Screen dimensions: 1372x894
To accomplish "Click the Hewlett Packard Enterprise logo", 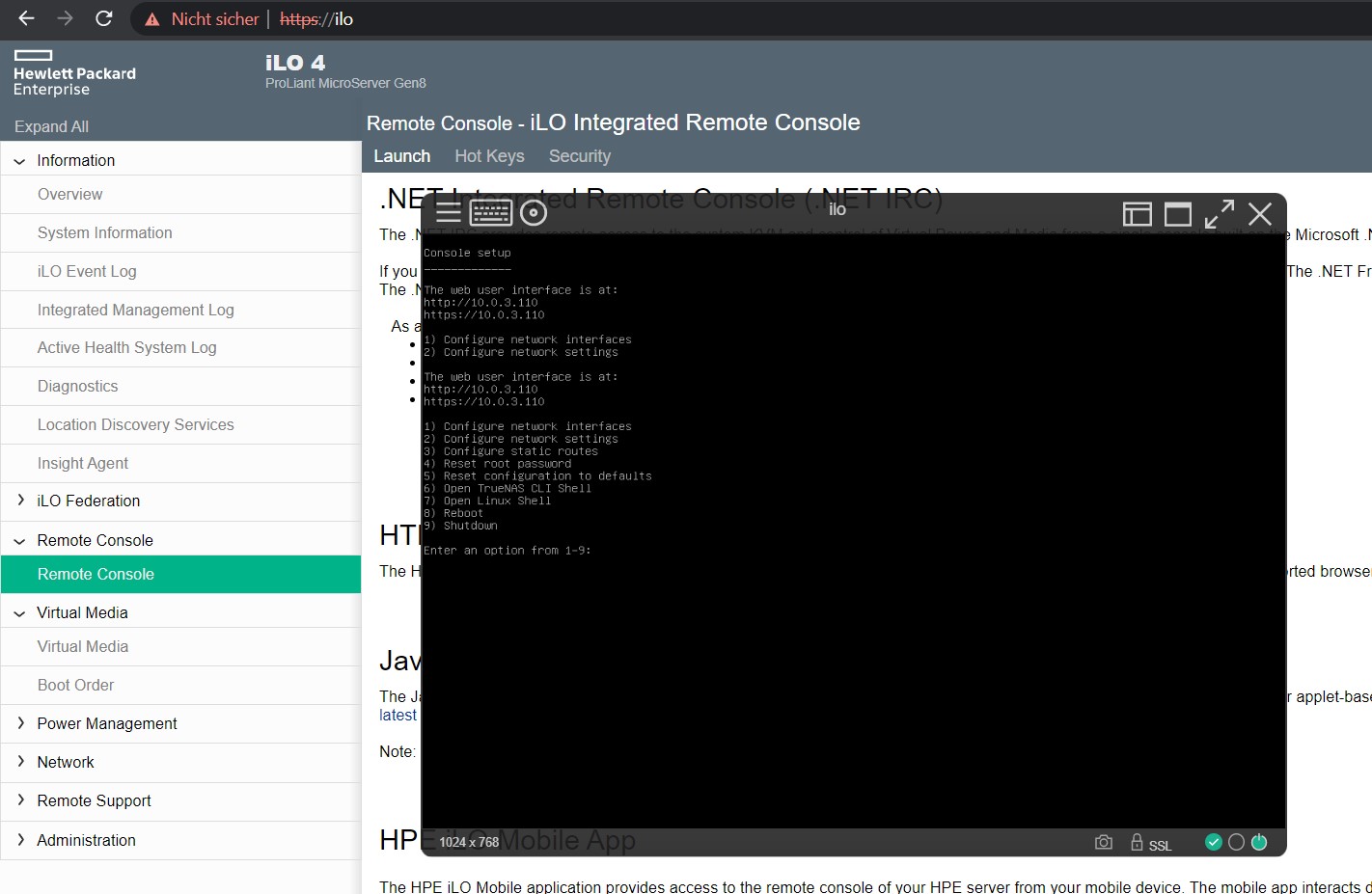I will click(x=74, y=73).
